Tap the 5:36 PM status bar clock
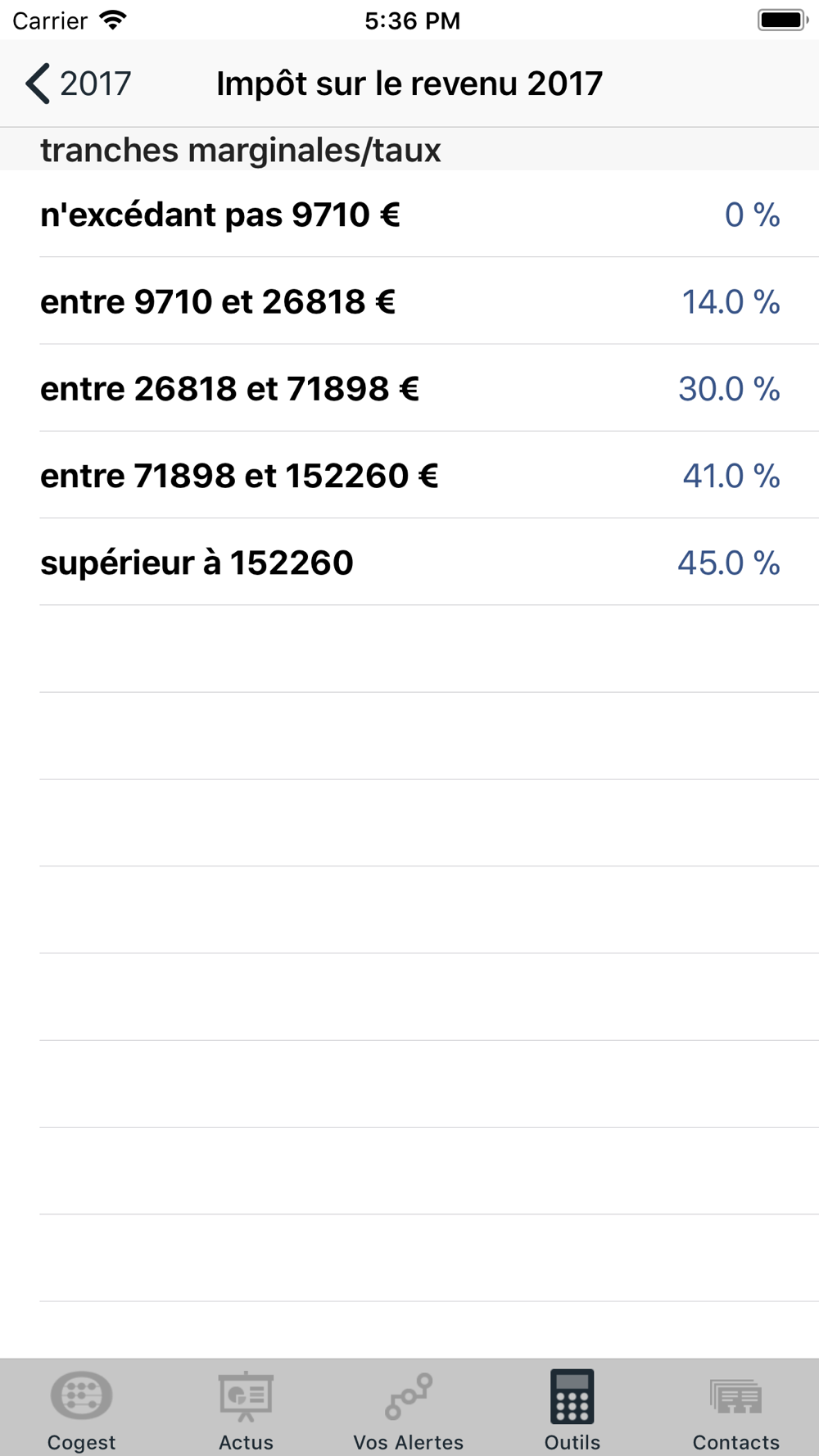The width and height of the screenshot is (819, 1456). (412, 20)
